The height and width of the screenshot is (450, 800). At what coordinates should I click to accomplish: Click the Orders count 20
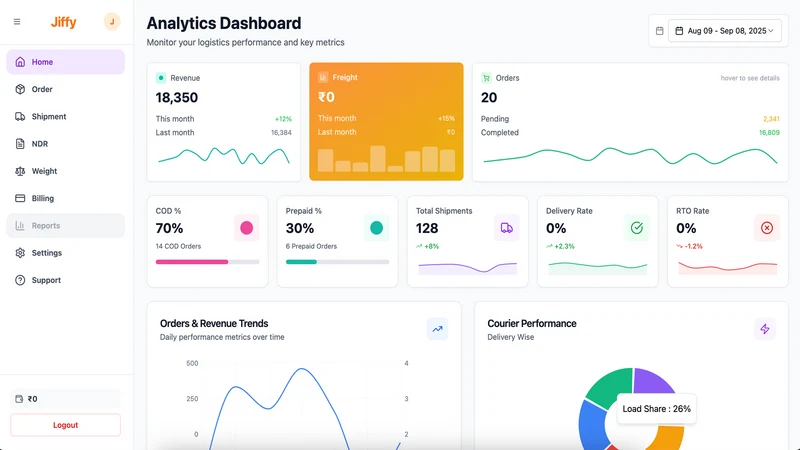(489, 97)
